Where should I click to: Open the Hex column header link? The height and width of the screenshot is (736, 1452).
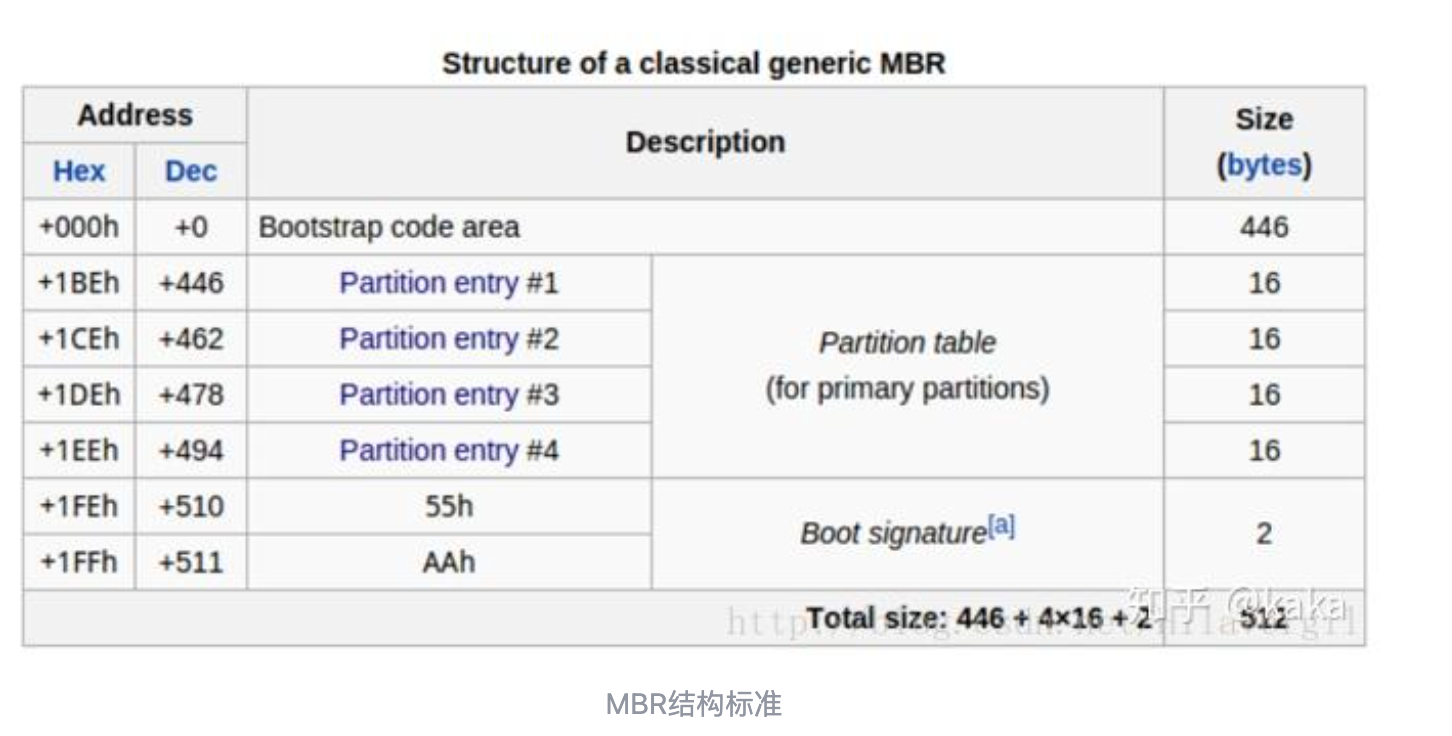(x=79, y=171)
